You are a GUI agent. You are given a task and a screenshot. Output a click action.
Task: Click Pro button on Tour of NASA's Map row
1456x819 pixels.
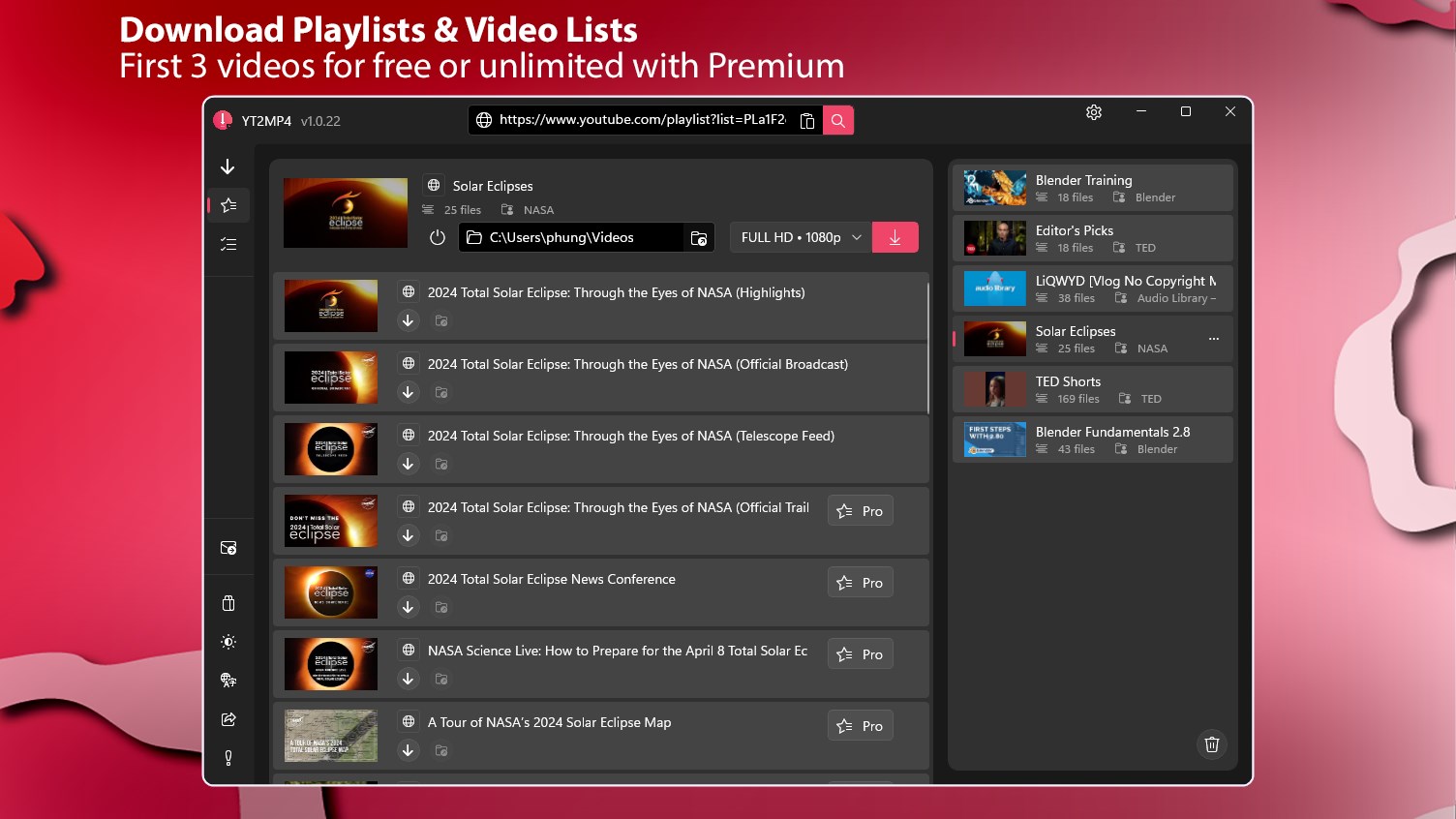861,726
